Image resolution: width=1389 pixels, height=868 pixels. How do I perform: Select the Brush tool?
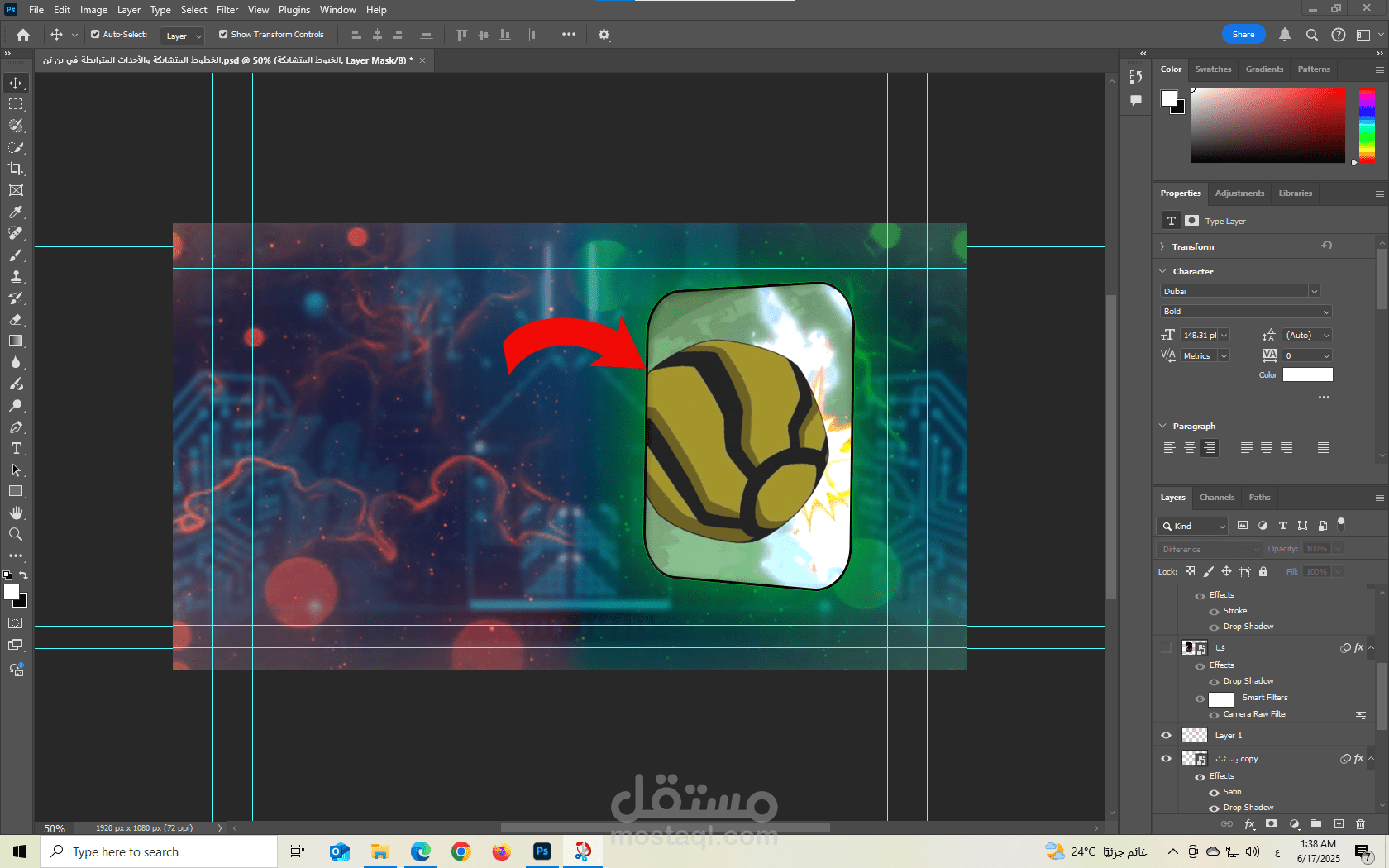click(16, 255)
